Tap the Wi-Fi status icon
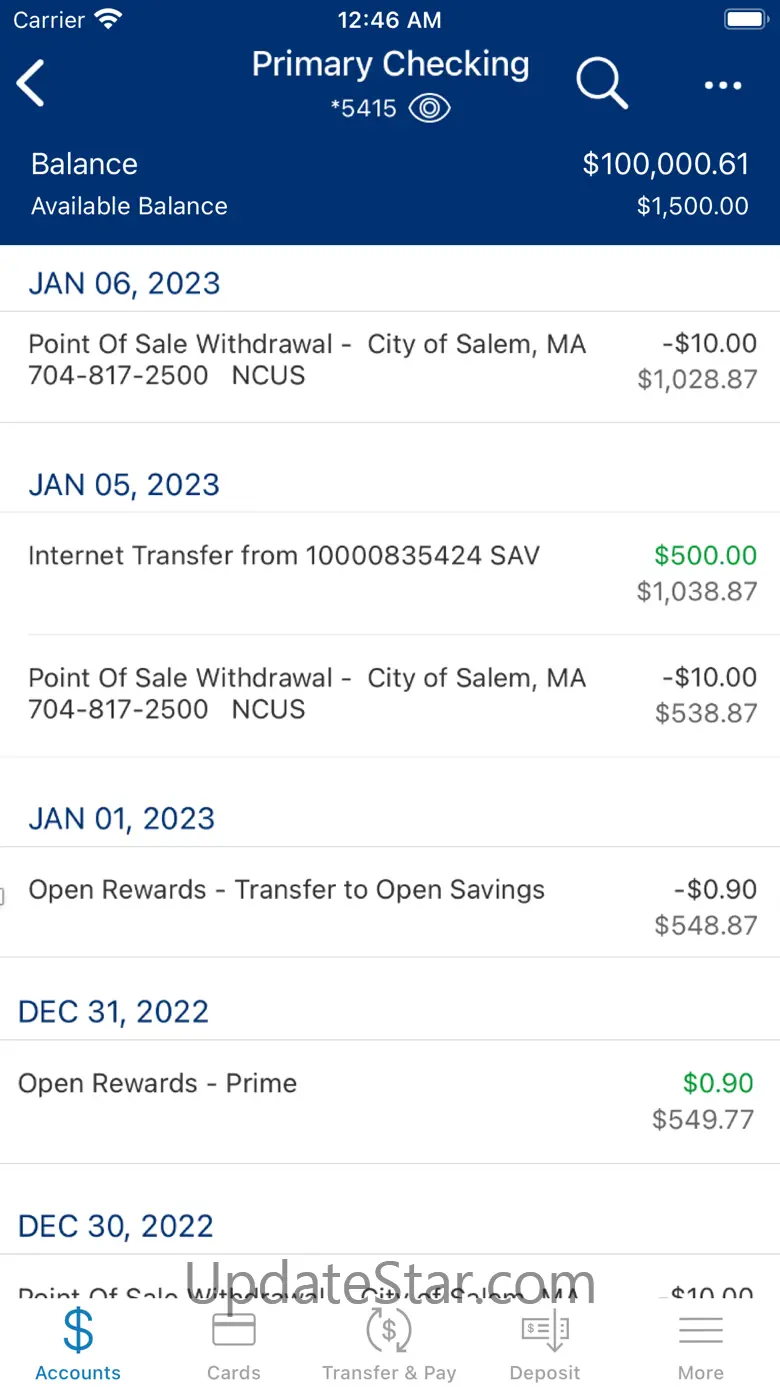Viewport: 780px width, 1387px height. click(x=107, y=19)
